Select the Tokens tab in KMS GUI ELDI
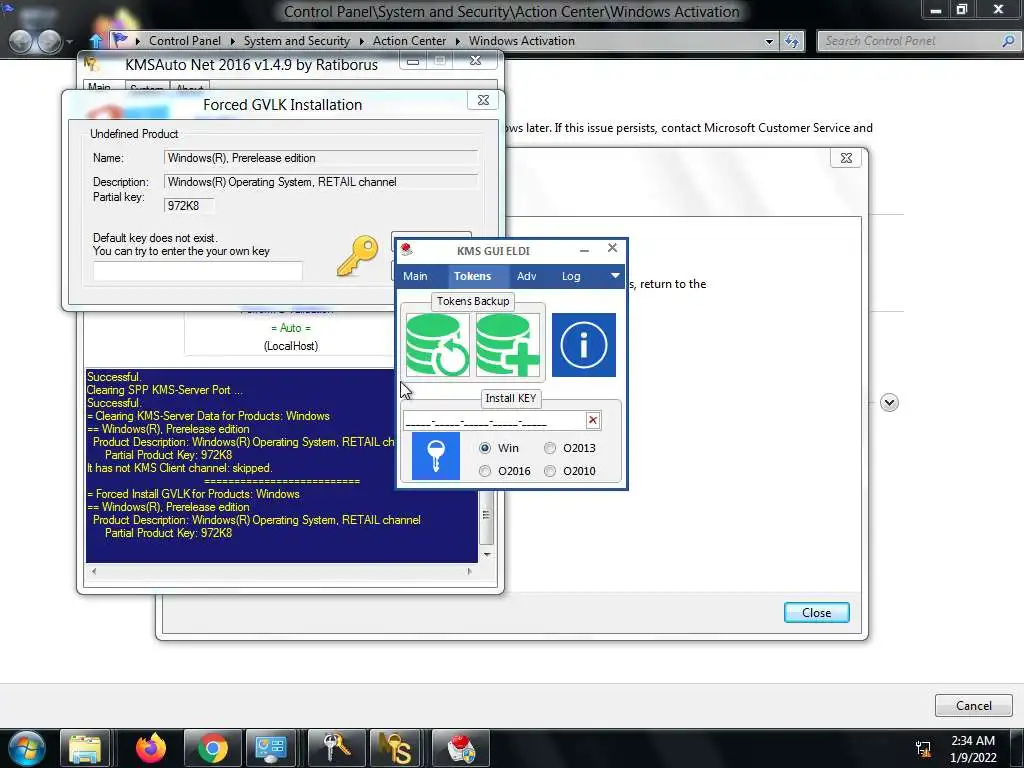The width and height of the screenshot is (1024, 768). tap(473, 276)
